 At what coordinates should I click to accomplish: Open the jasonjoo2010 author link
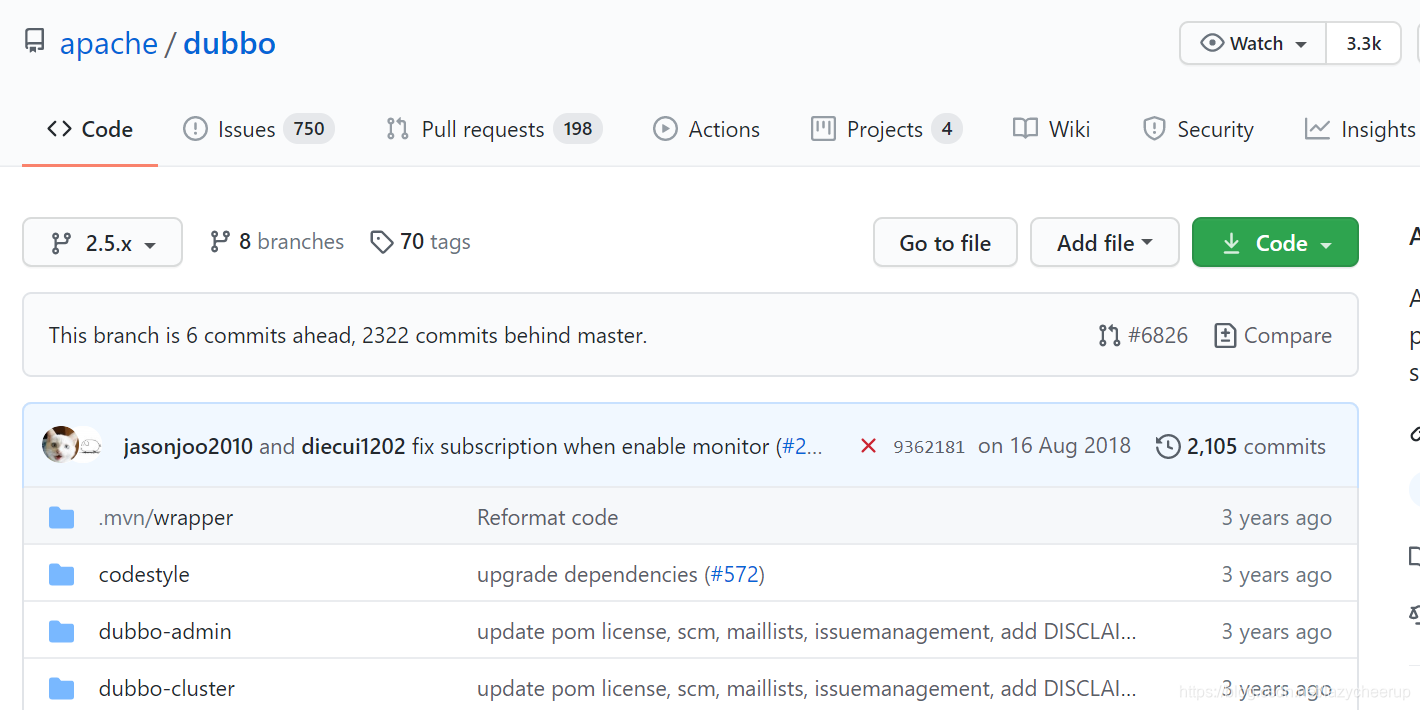(188, 446)
